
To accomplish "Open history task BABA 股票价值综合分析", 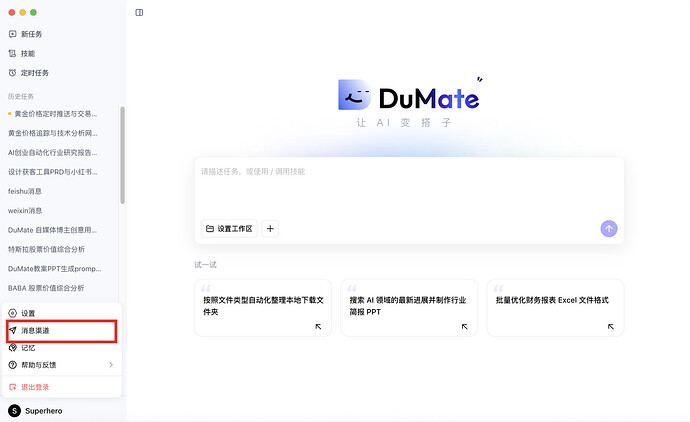I will click(46, 288).
